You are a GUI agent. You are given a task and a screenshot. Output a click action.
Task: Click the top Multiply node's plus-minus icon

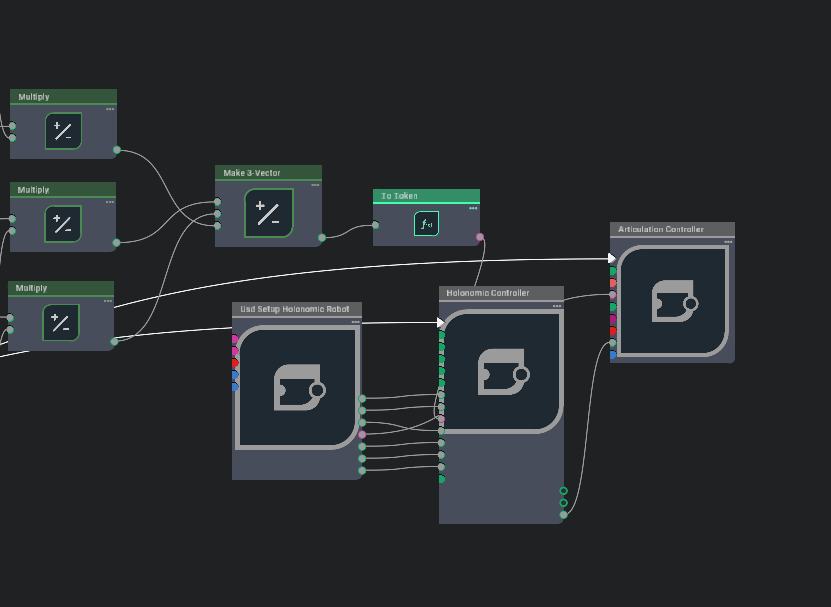61,131
